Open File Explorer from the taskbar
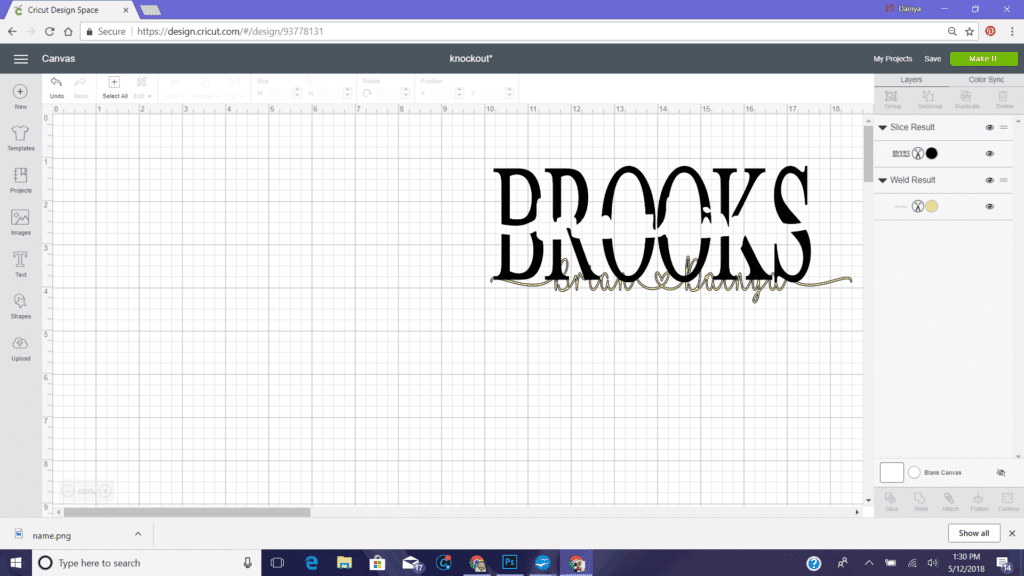The width and height of the screenshot is (1024, 576). tap(344, 563)
